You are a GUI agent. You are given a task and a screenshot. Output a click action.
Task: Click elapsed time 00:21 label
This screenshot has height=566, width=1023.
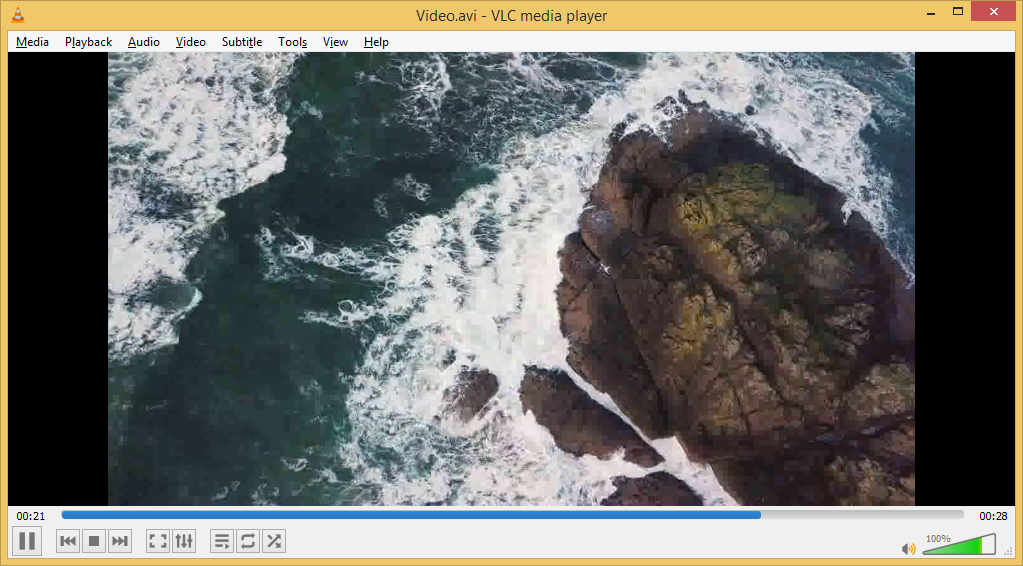pos(31,516)
